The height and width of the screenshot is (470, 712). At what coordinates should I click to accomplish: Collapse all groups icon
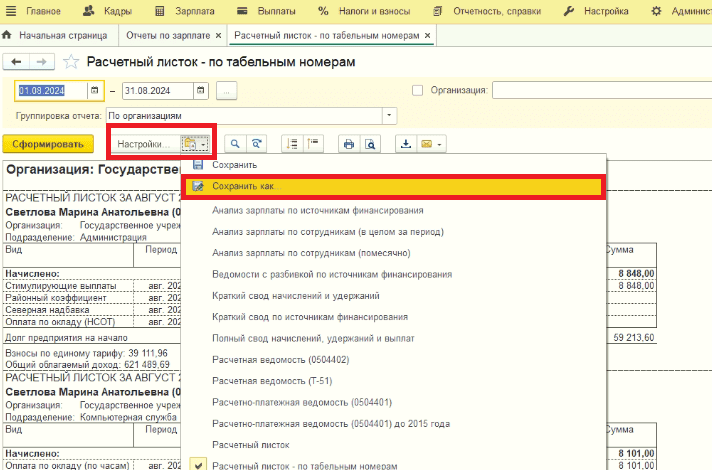(x=313, y=144)
